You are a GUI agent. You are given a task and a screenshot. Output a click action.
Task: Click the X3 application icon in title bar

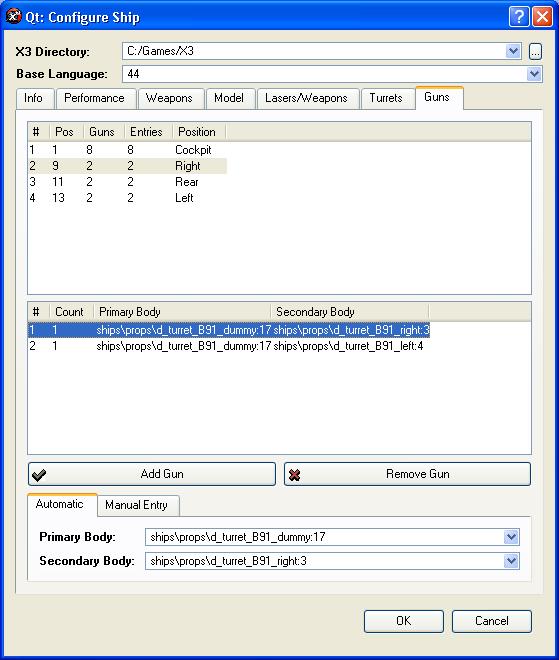[x=13, y=16]
